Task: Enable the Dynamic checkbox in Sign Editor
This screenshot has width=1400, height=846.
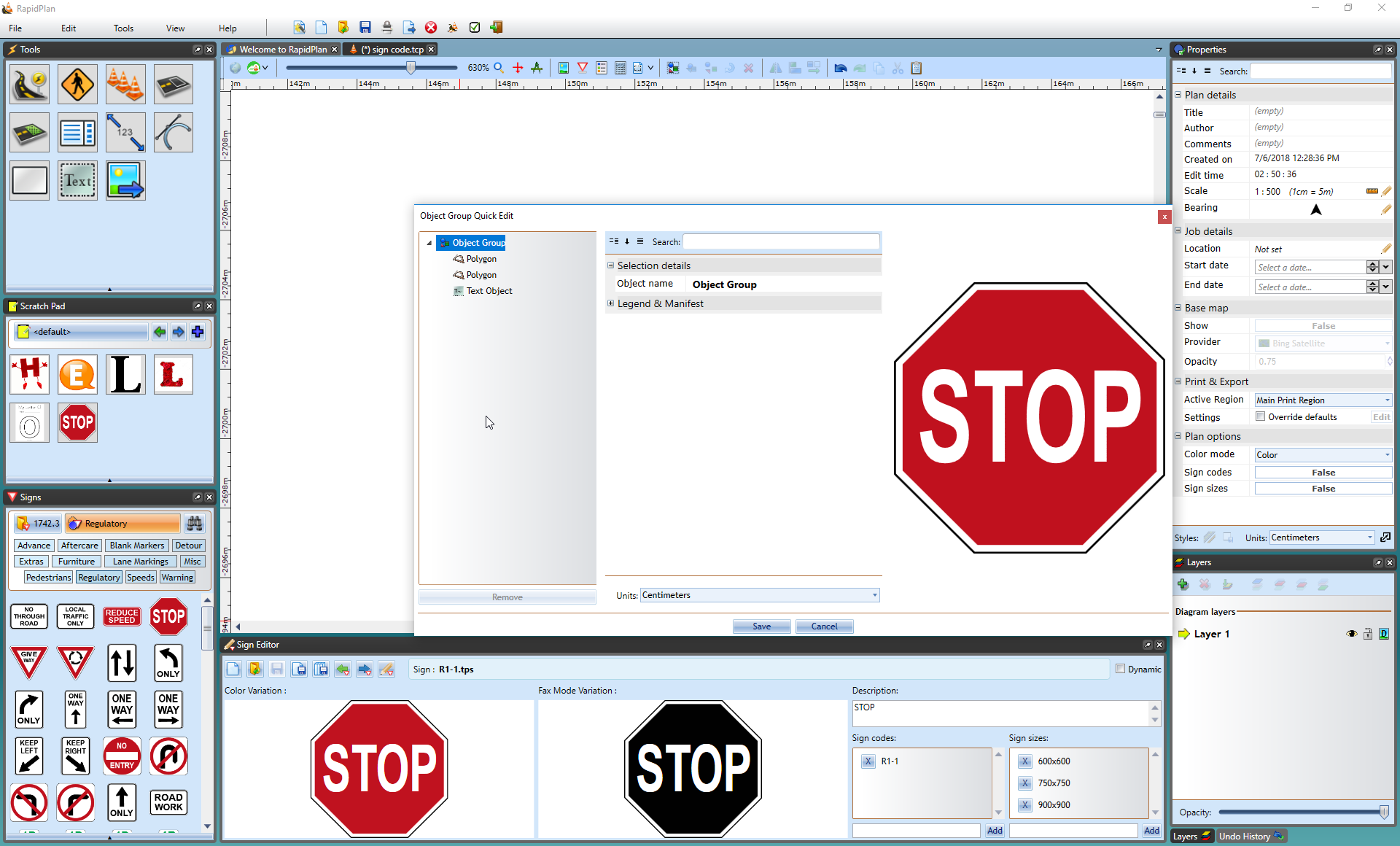Action: click(1121, 669)
